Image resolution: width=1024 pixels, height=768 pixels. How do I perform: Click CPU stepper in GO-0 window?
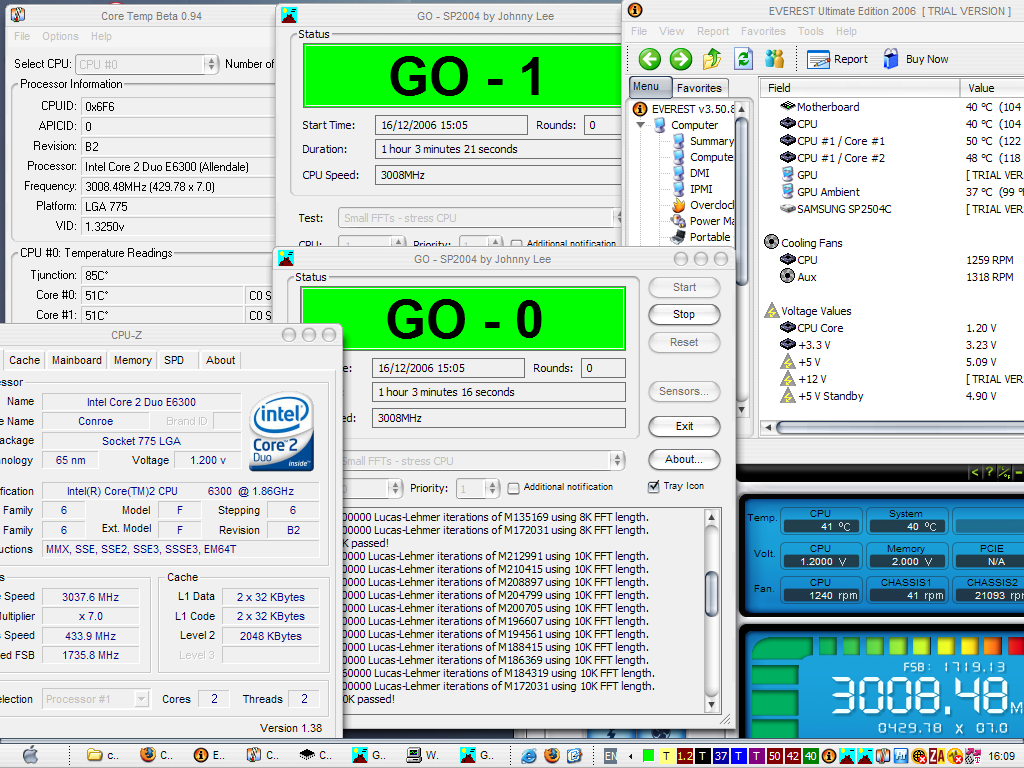[394, 488]
